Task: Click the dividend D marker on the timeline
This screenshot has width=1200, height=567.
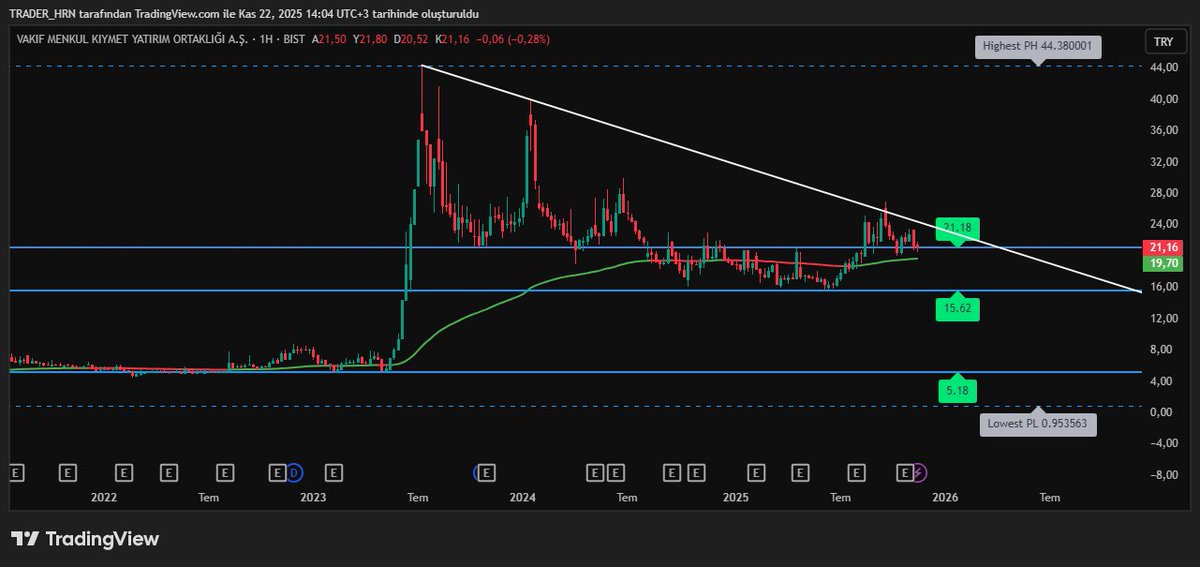Action: 293,471
